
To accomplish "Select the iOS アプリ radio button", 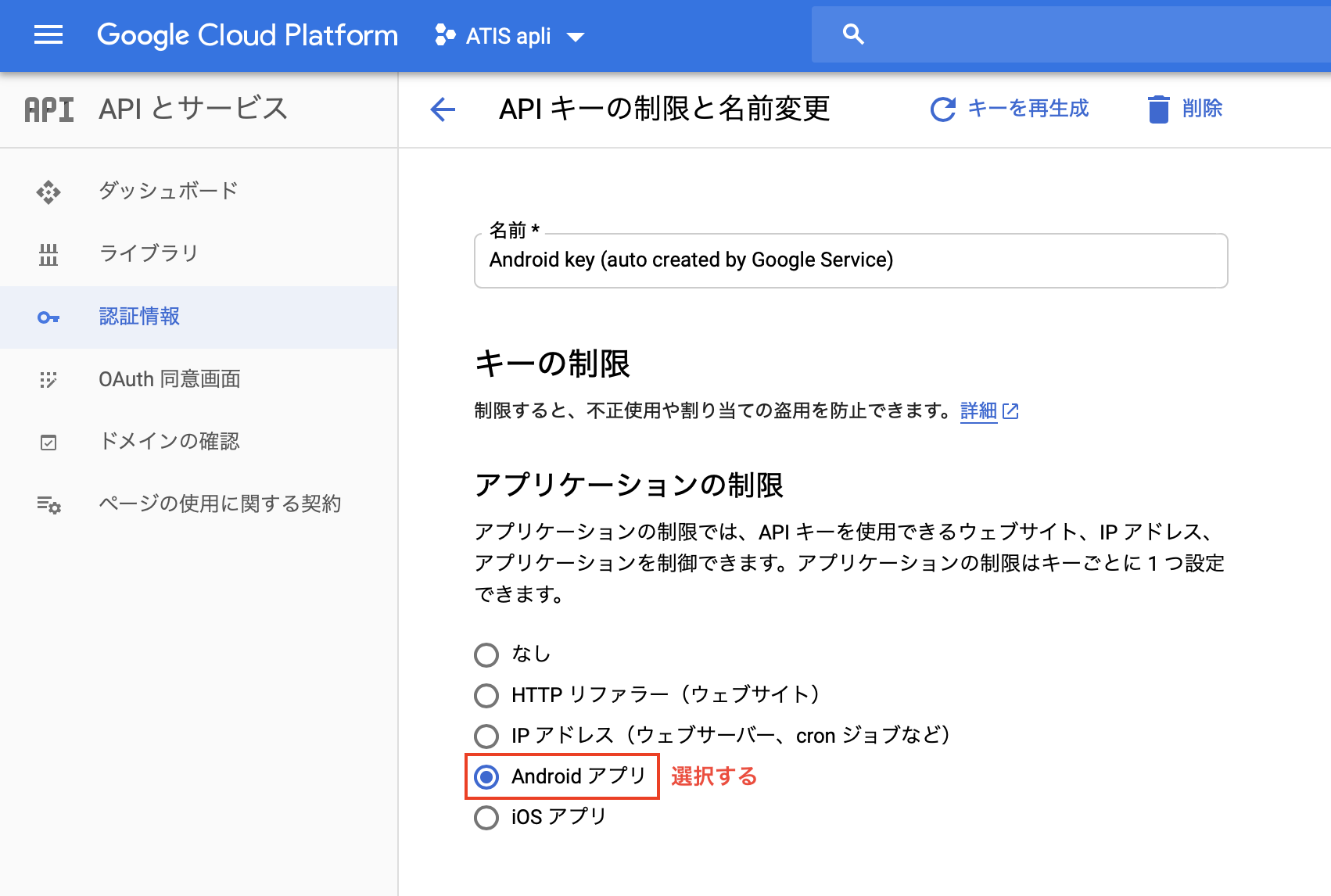I will click(486, 817).
